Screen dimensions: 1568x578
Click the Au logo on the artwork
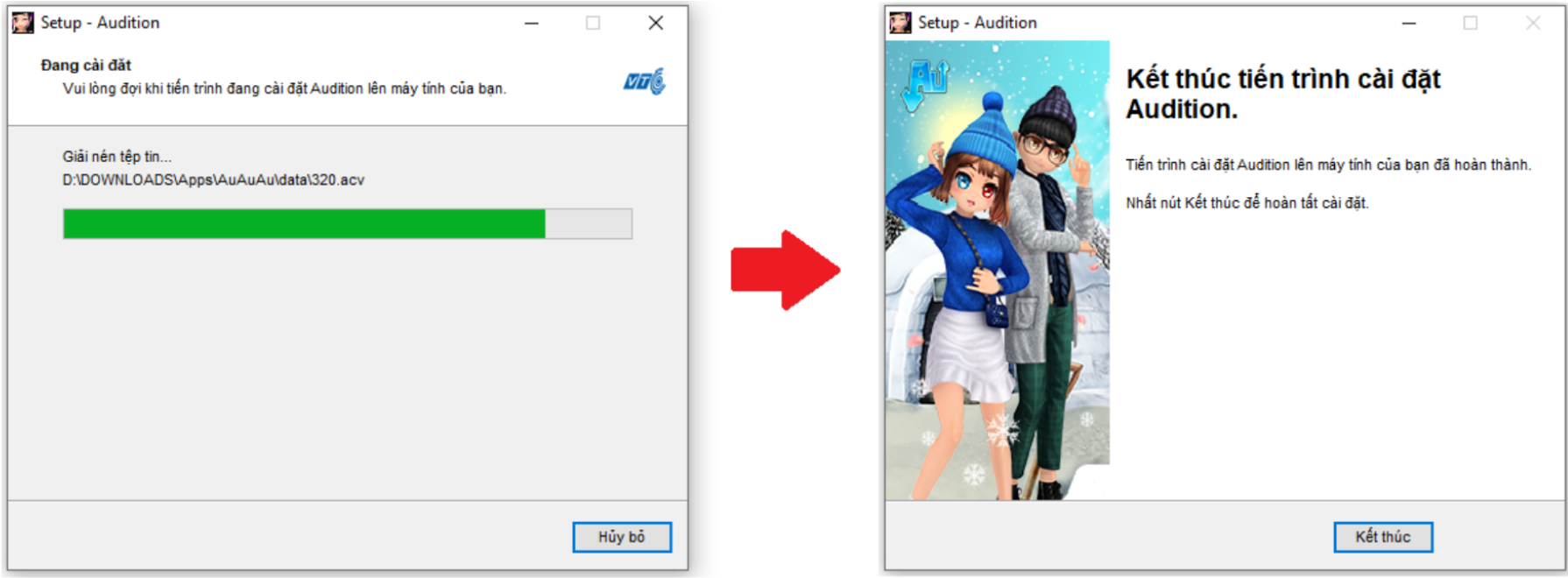click(x=927, y=84)
